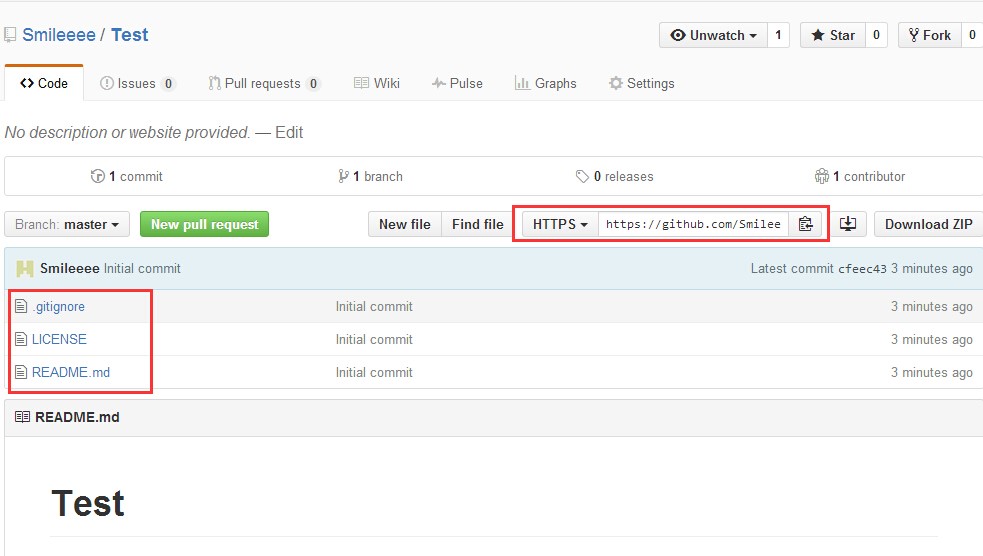Click the file icon beside README.md
983x556 pixels.
[x=21, y=372]
